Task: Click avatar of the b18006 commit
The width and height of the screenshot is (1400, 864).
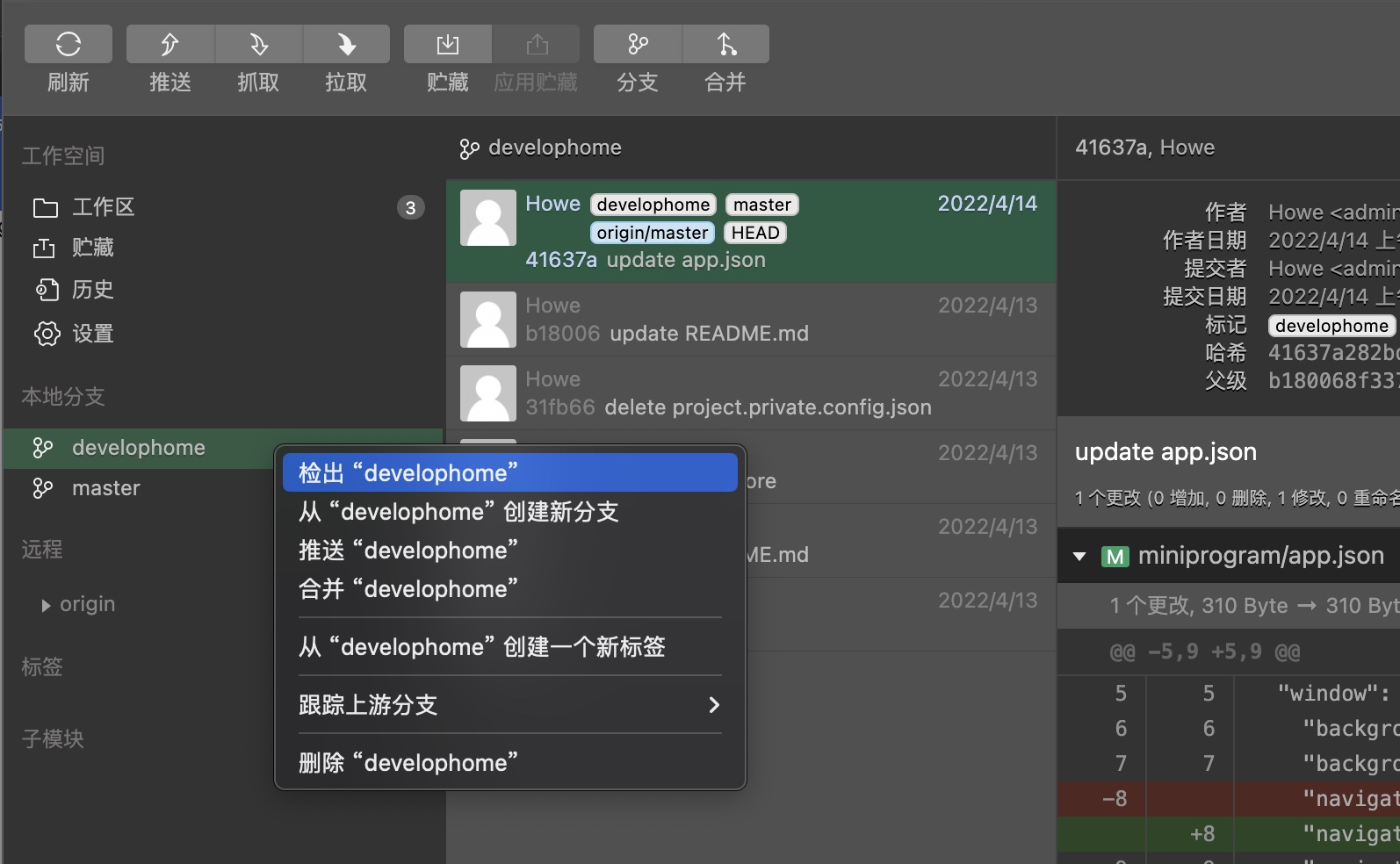Action: (x=488, y=320)
